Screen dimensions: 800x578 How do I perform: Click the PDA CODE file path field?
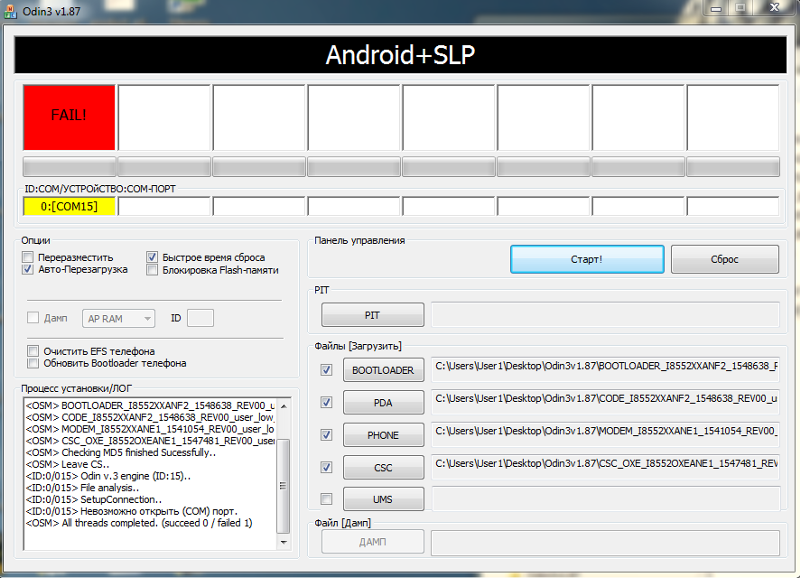[x=605, y=402]
